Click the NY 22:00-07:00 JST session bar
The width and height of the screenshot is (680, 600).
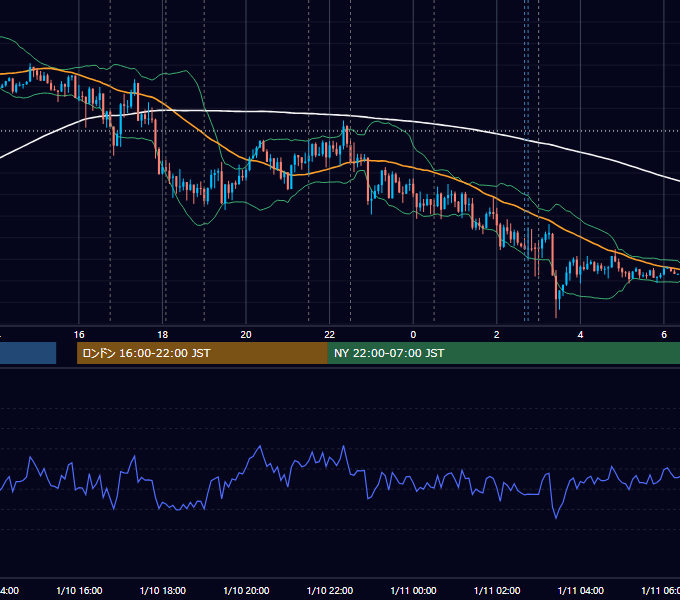[503, 353]
